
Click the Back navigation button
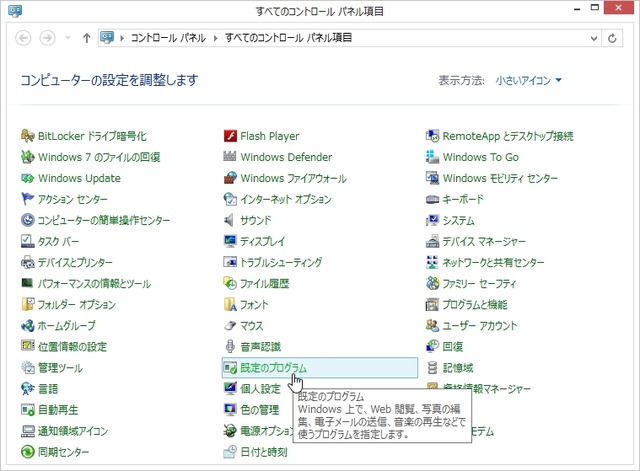(x=23, y=38)
